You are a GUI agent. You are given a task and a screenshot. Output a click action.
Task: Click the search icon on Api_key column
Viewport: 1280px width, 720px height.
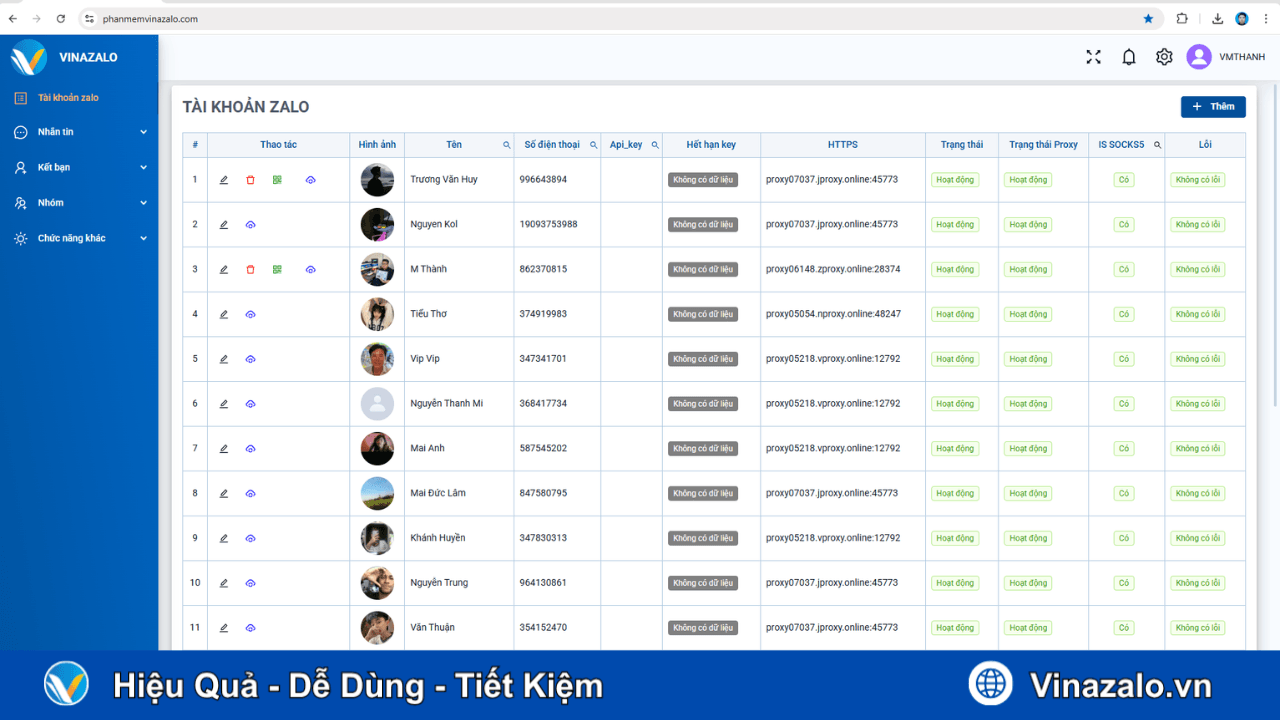[655, 144]
